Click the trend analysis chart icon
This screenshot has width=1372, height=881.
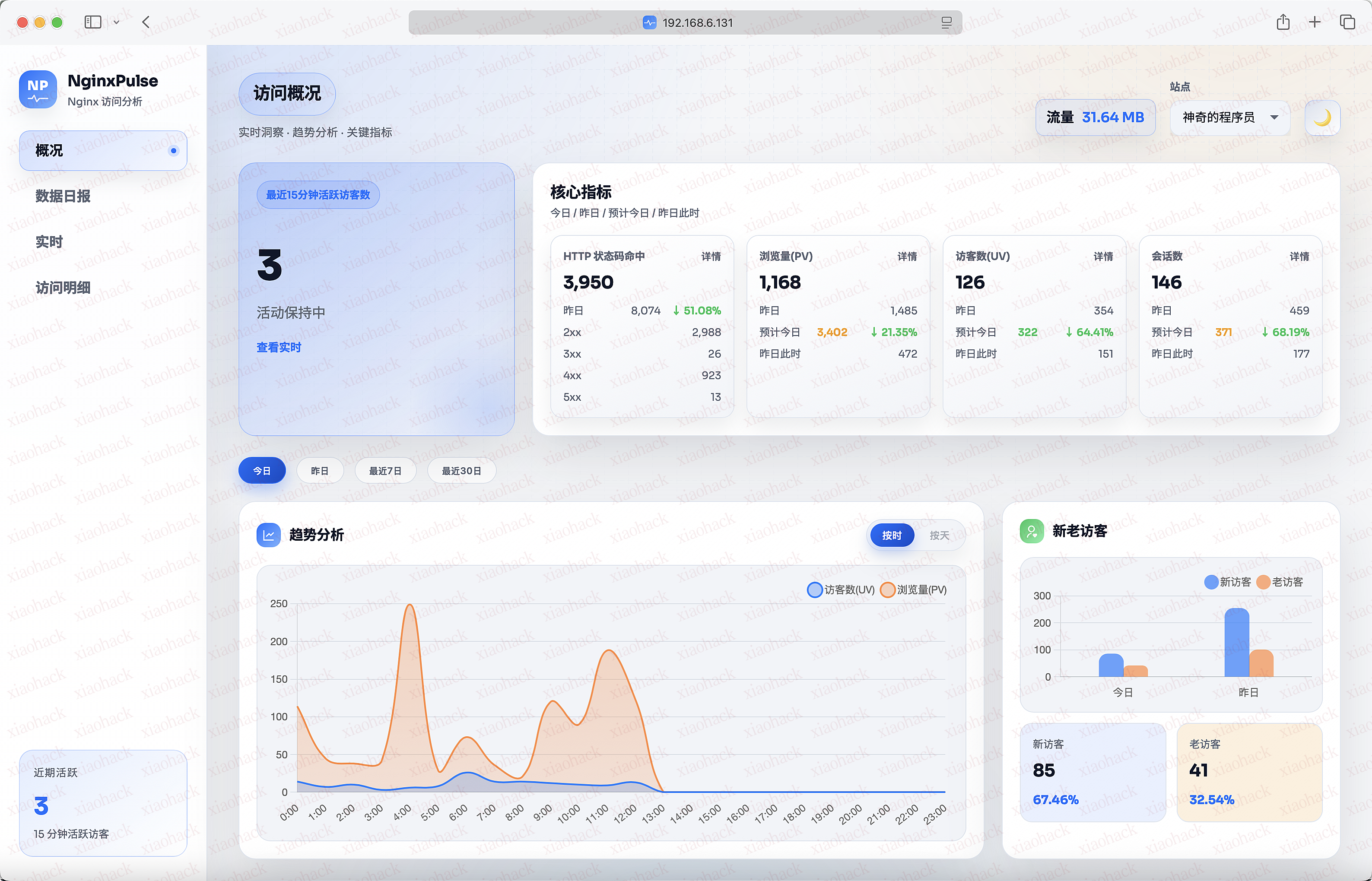(x=268, y=534)
